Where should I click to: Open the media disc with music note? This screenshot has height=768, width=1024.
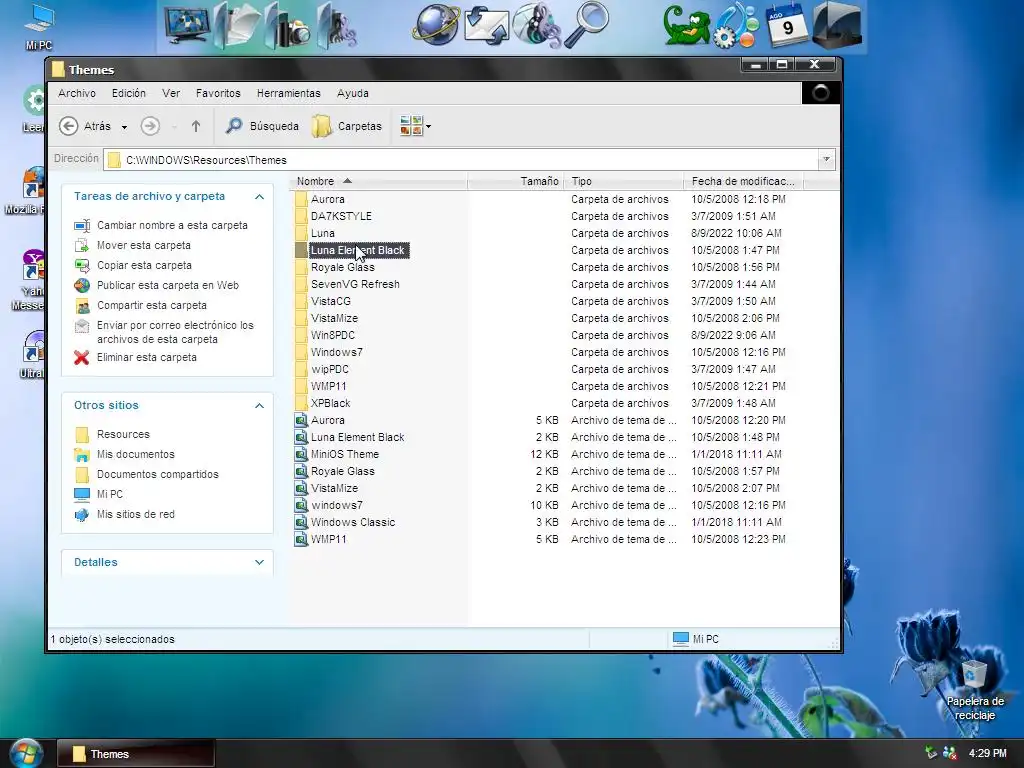(536, 26)
